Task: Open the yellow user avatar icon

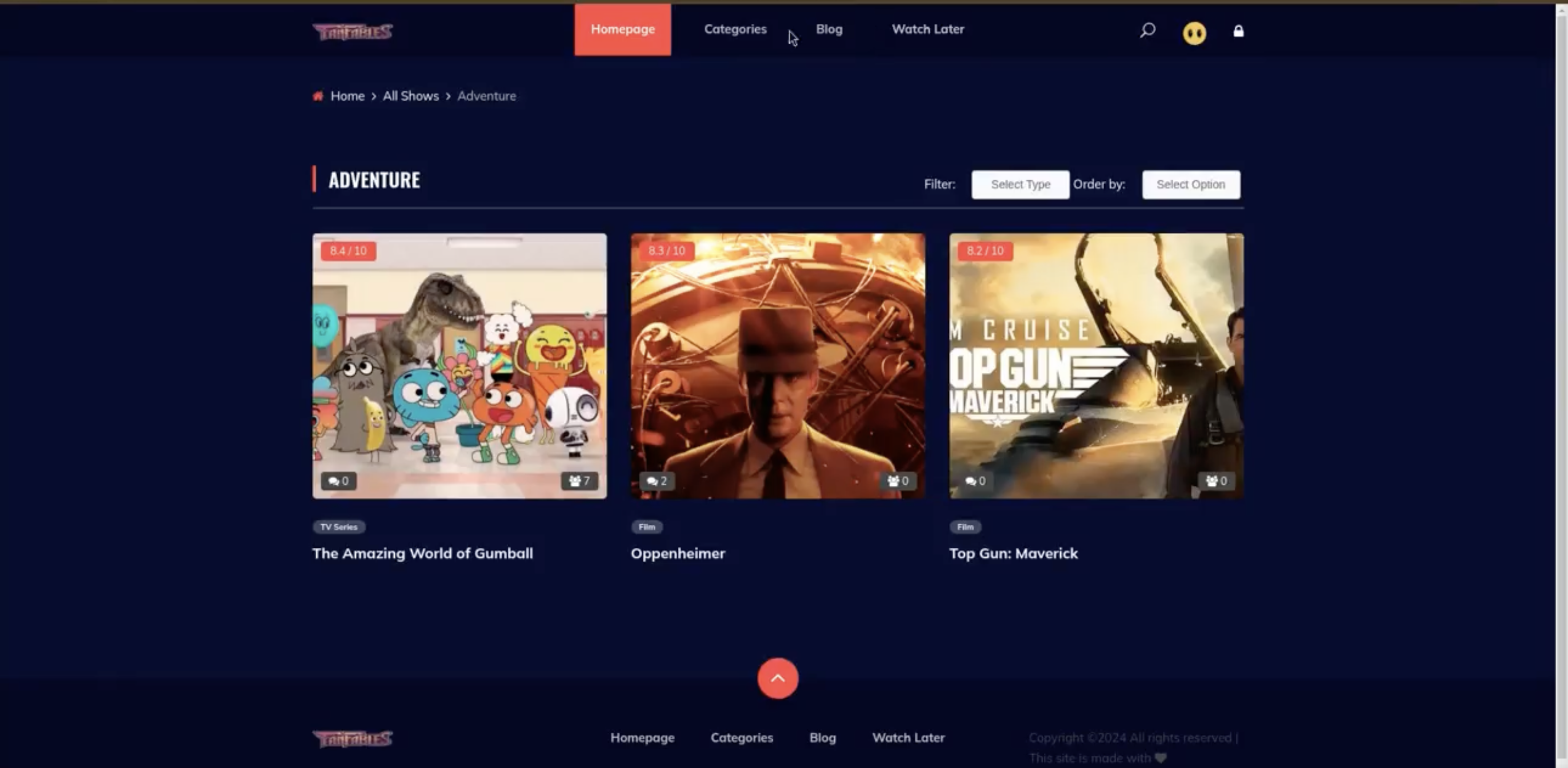Action: point(1194,33)
